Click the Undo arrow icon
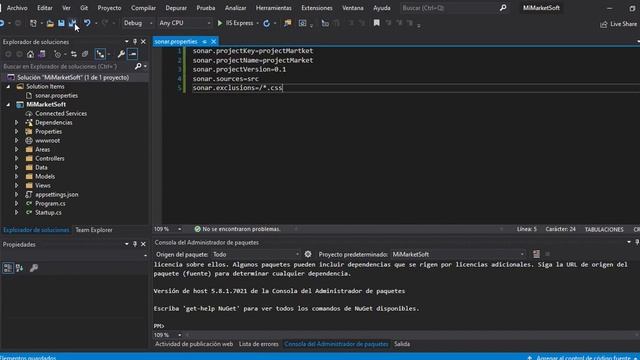640x360 pixels. [87, 23]
